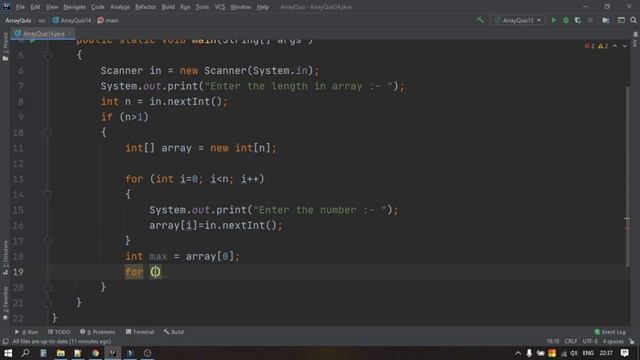Open Windows notification center icon

[624, 353]
